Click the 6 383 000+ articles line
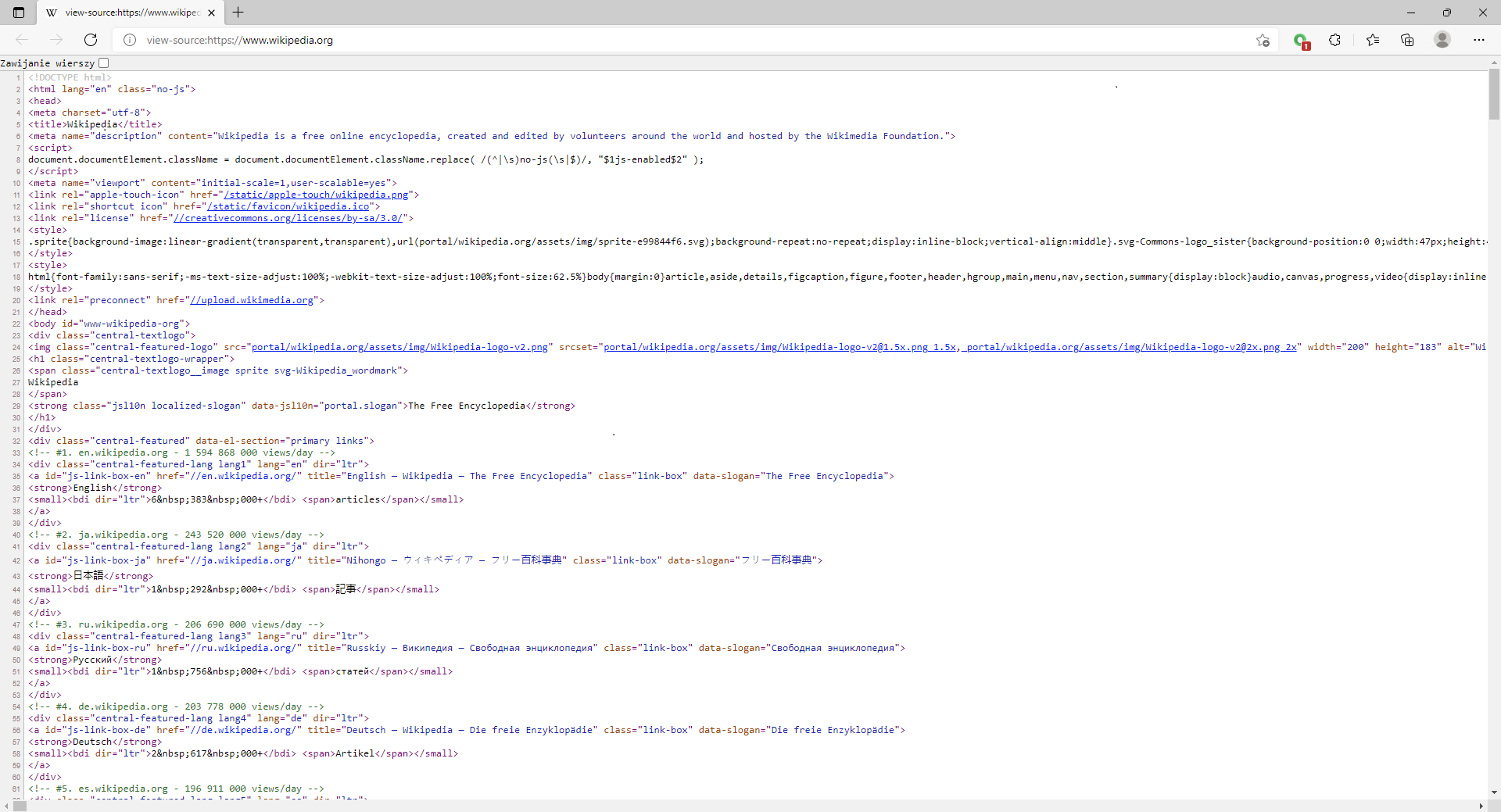1501x812 pixels. click(x=246, y=499)
